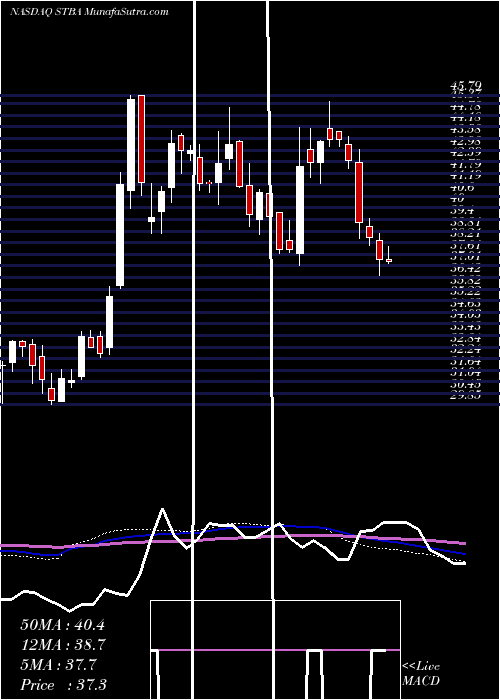This screenshot has width=500, height=700.
Task: Click the NASDAQ STBA MunafaSutra.com title text
Action: pos(89,12)
